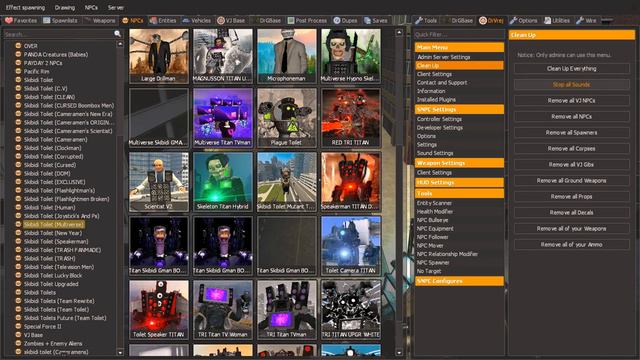This screenshot has width=640, height=360.
Task: Select the Toilet Camera TITAN icon
Action: [351, 246]
